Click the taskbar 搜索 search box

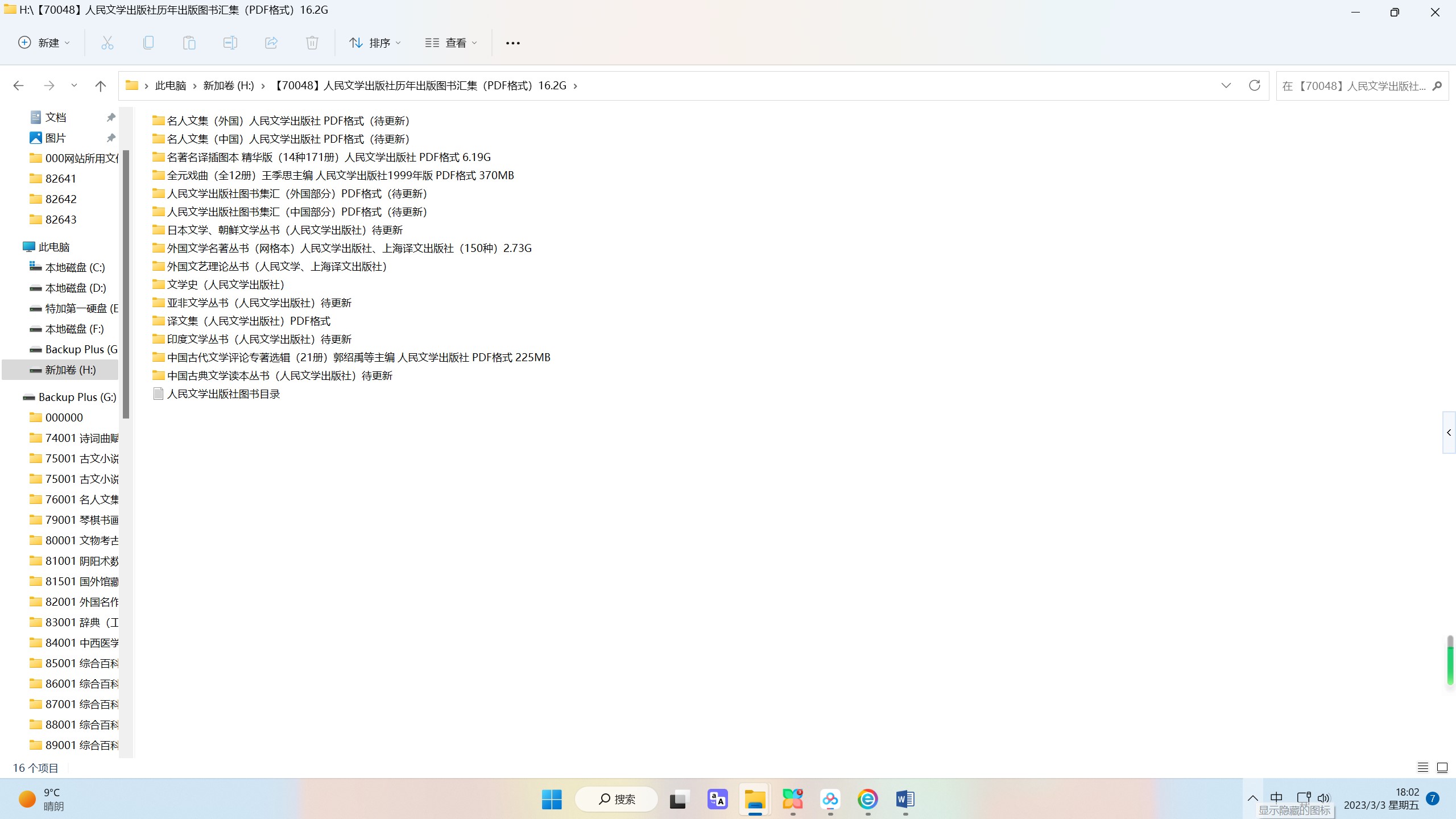point(617,799)
